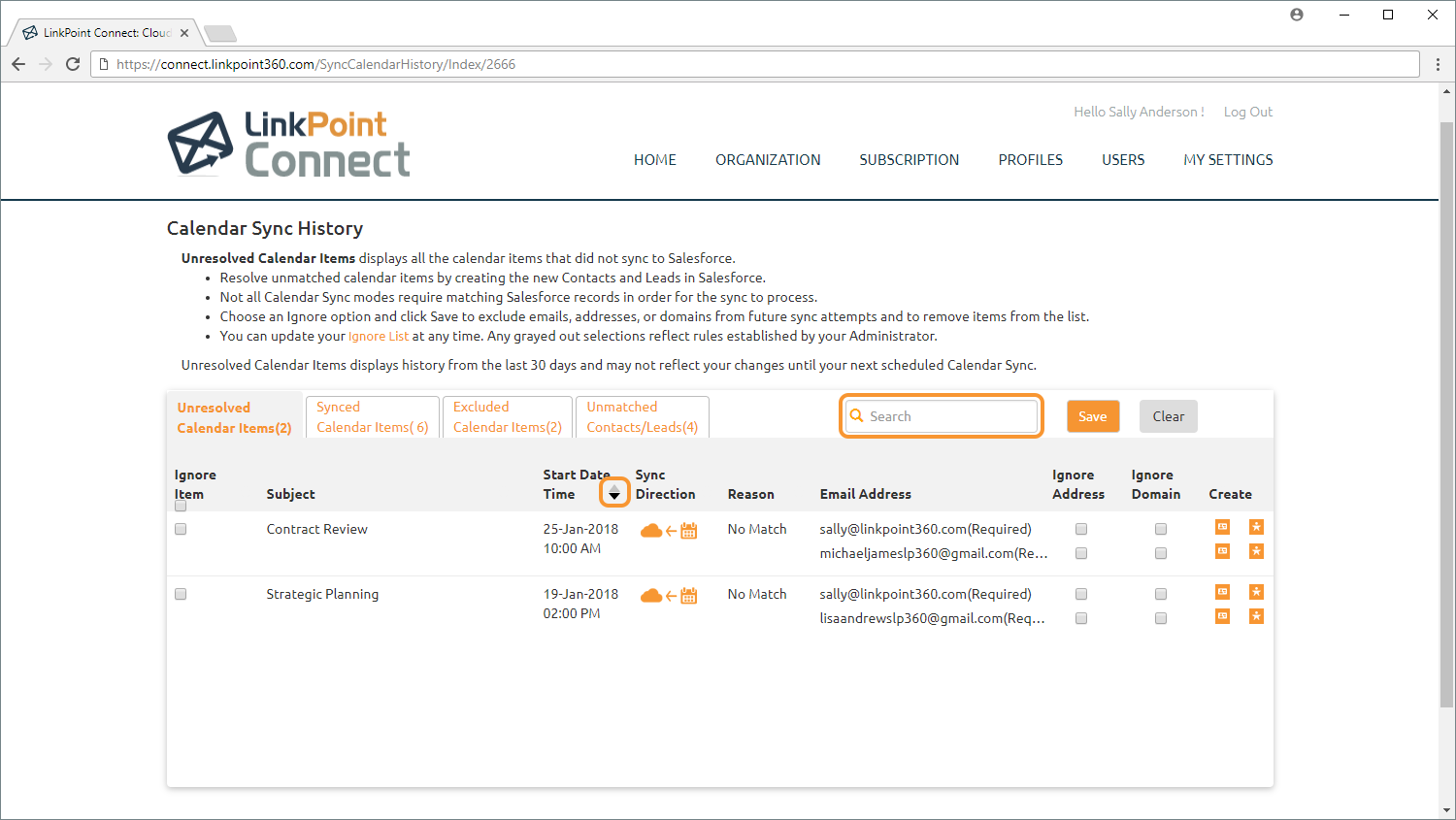Check Ignore Domain for sally in the Contract Review row
This screenshot has width=1456, height=820.
tap(1161, 529)
